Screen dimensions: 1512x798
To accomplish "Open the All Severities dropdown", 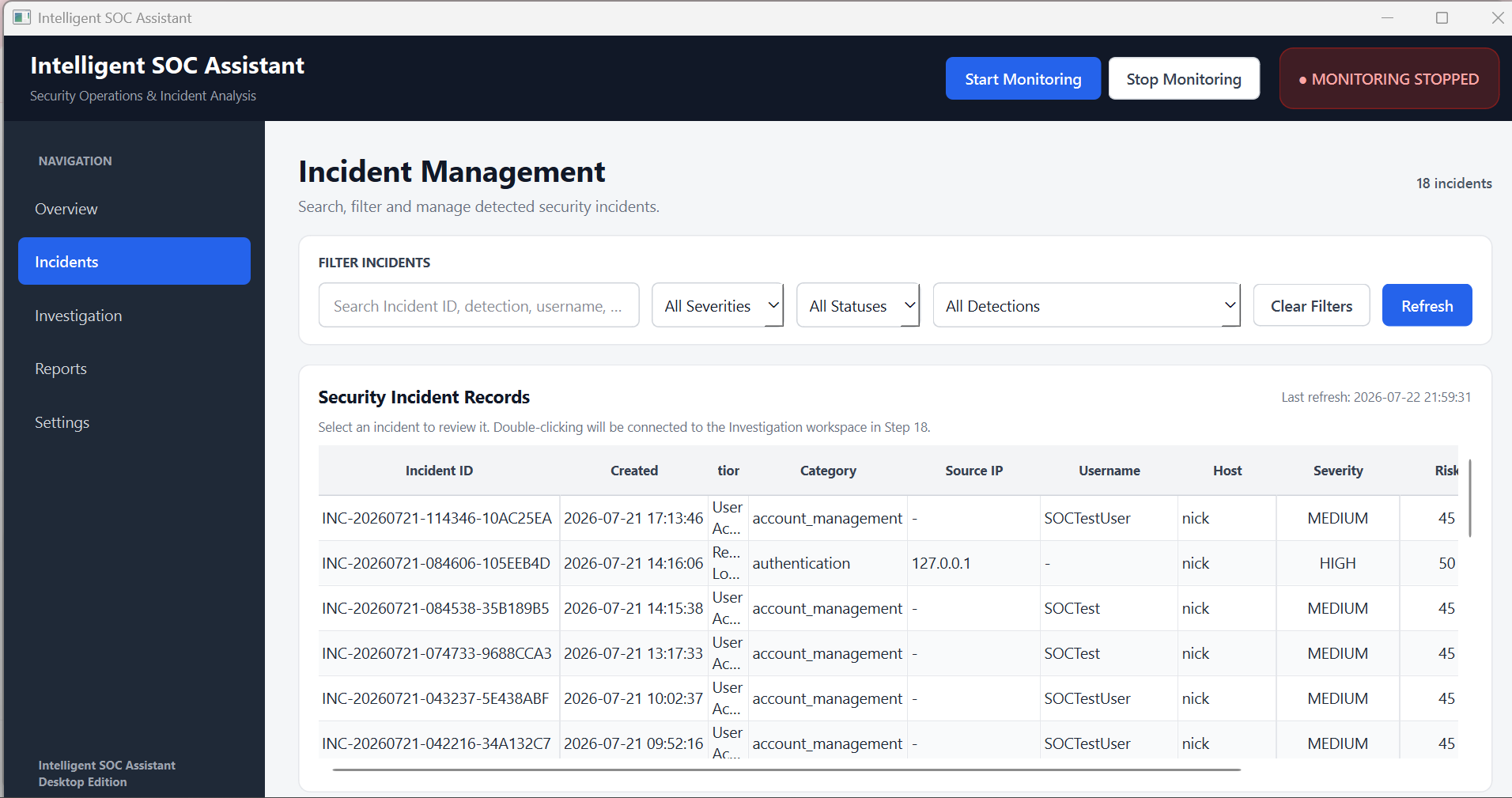I will [717, 305].
